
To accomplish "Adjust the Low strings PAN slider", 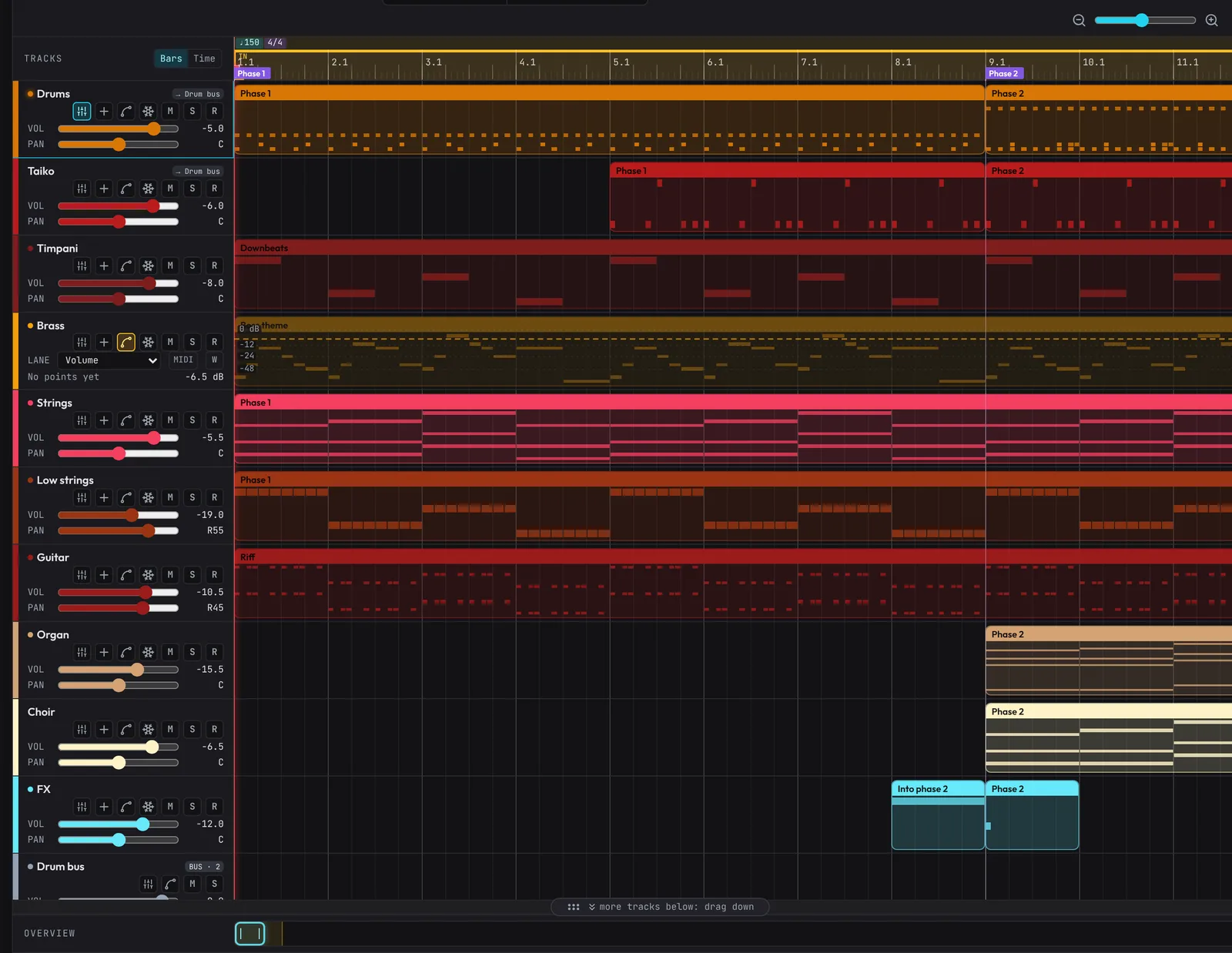I will point(118,530).
